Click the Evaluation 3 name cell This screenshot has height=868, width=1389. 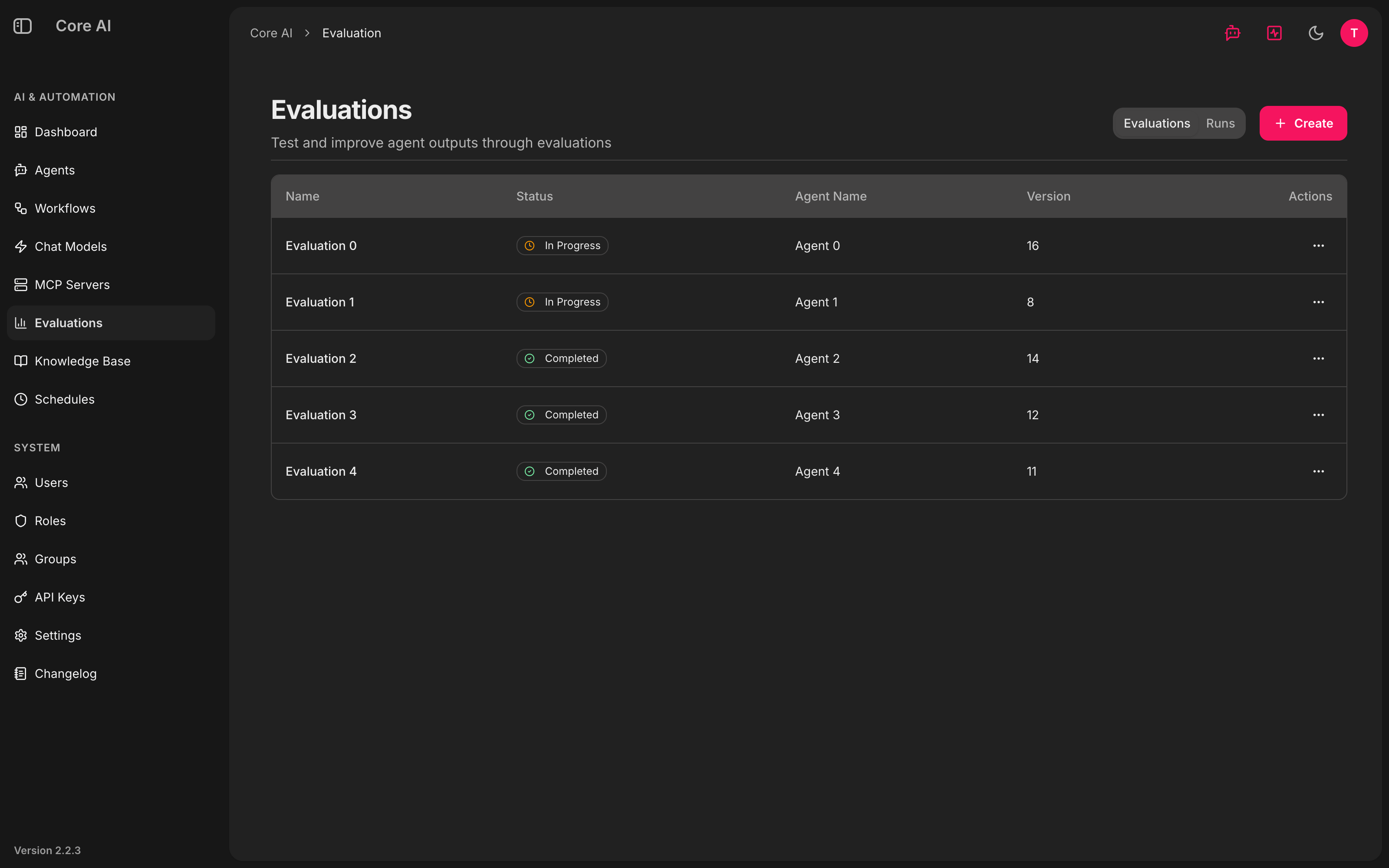[321, 415]
